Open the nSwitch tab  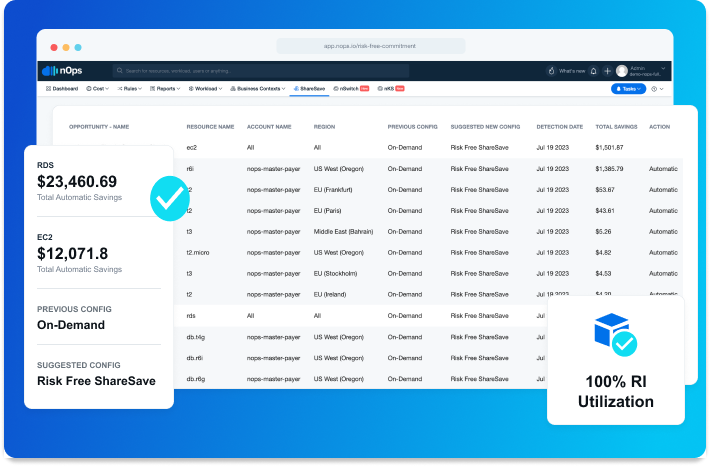tap(351, 89)
